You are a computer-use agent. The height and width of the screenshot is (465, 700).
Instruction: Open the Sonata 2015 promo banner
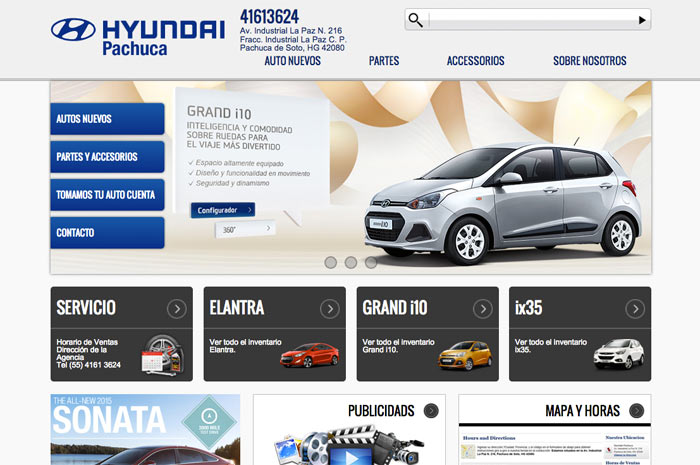[x=145, y=429]
